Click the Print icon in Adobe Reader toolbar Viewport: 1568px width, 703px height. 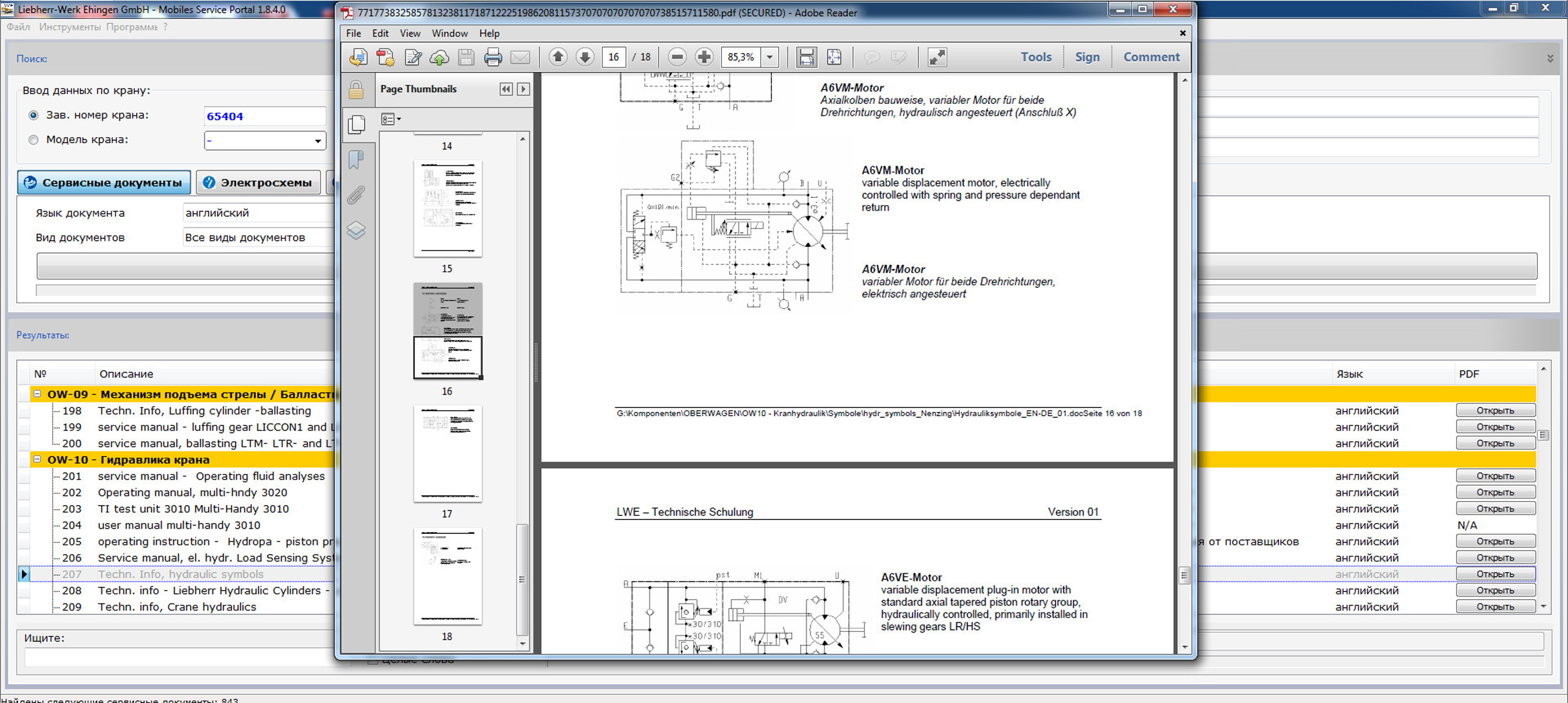(x=493, y=58)
